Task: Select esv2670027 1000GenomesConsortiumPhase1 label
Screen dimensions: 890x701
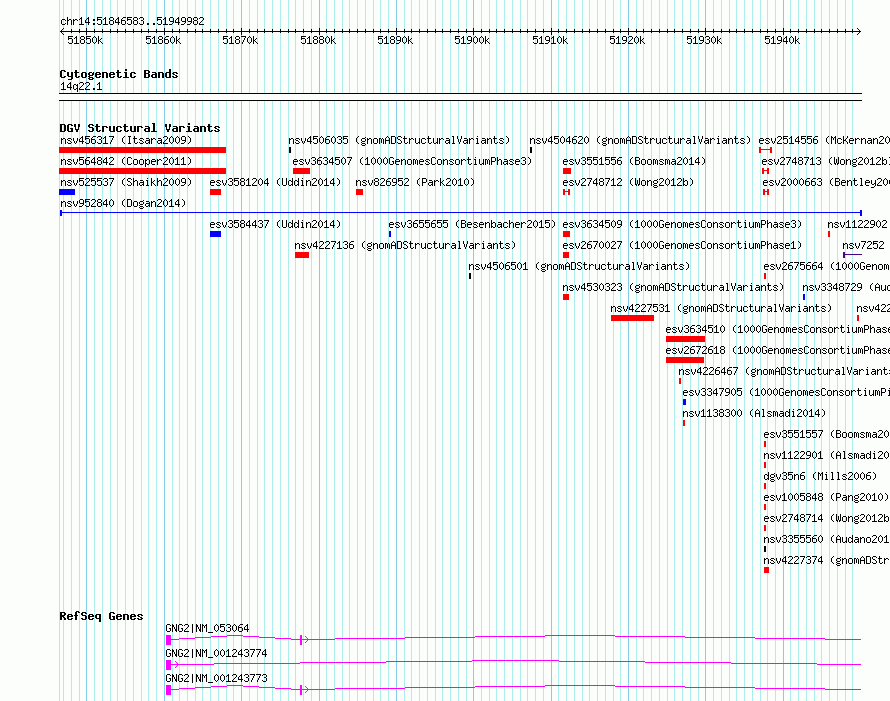Action: (x=682, y=245)
